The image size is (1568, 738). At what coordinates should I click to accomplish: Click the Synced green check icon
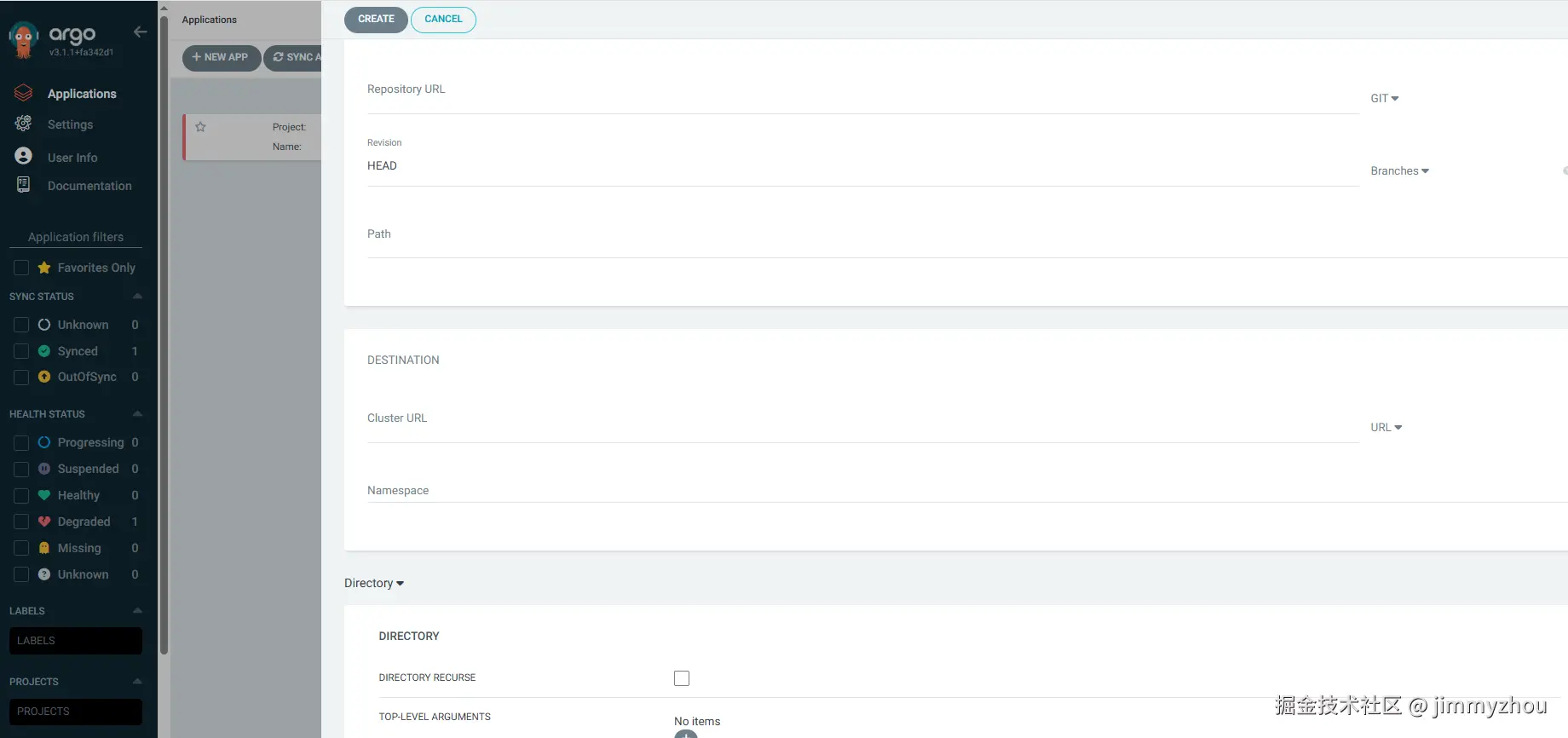point(44,351)
